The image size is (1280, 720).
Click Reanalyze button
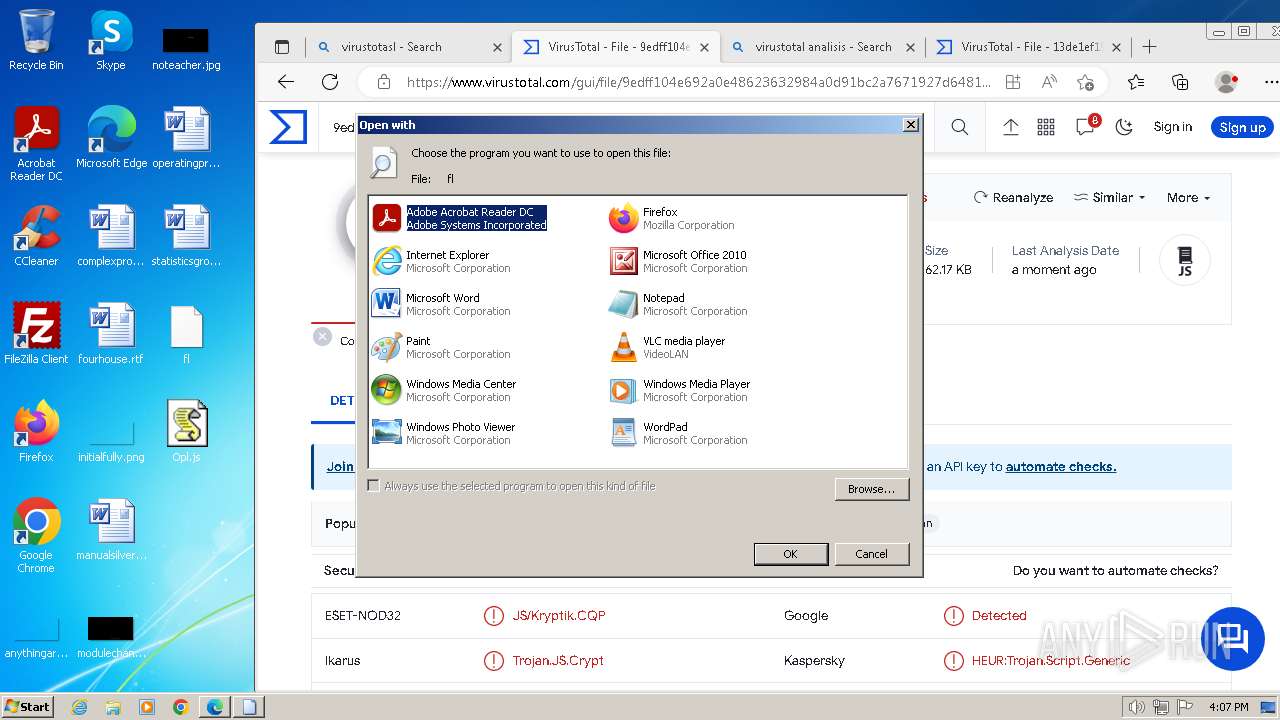pyautogui.click(x=1013, y=198)
